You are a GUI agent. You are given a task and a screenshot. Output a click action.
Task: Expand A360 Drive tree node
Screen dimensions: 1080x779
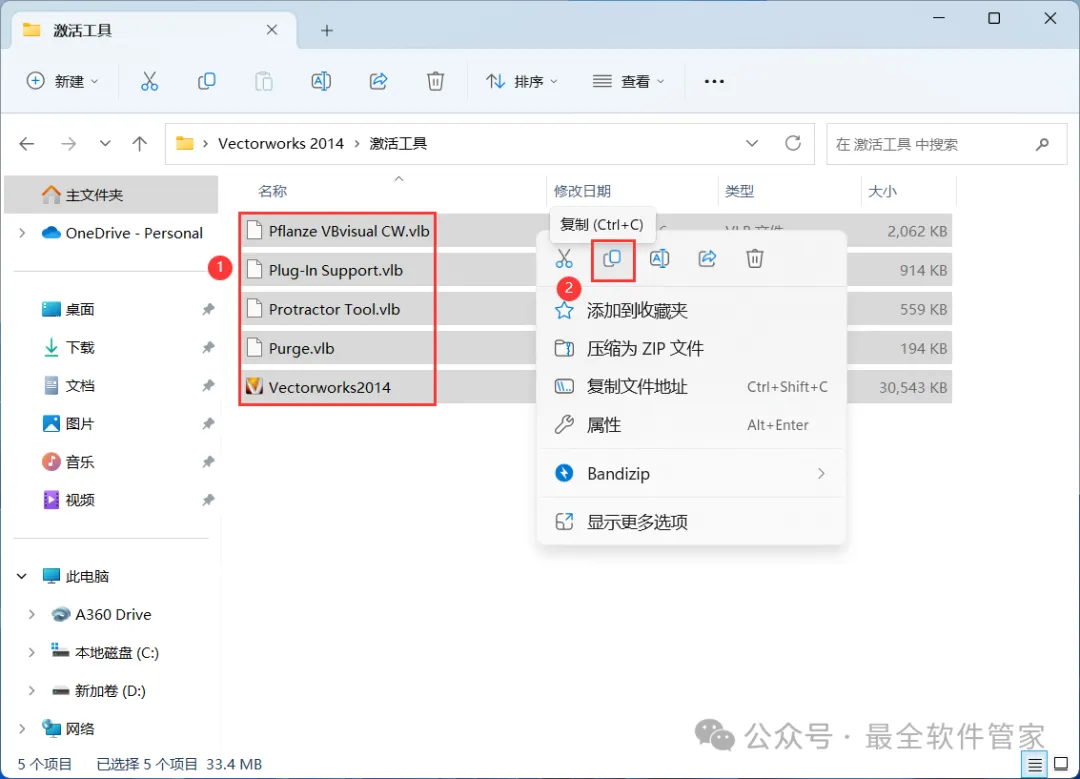[x=32, y=614]
